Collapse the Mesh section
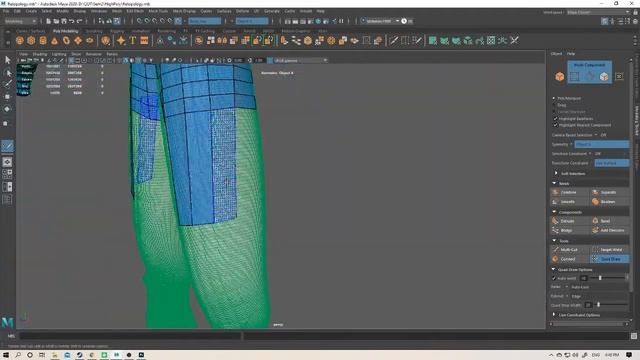The width and height of the screenshot is (640, 360). (x=554, y=183)
